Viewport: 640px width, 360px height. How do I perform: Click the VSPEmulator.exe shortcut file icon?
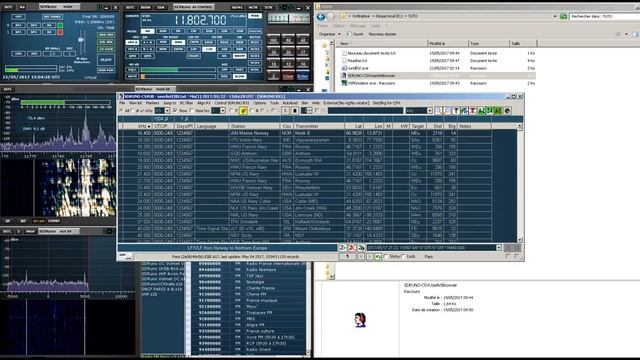pos(344,83)
